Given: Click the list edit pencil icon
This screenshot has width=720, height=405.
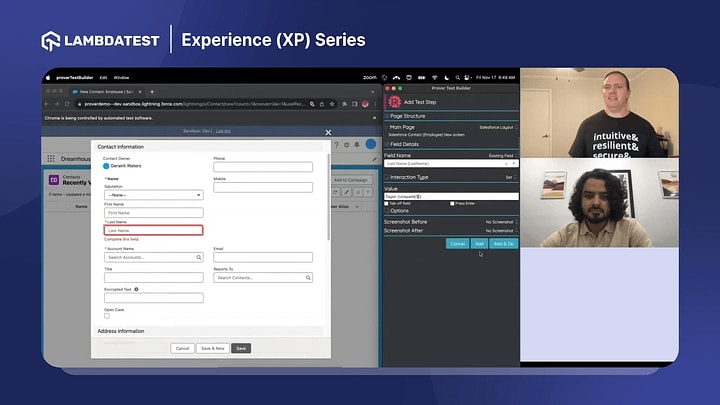Looking at the screenshot, I should click(x=347, y=192).
